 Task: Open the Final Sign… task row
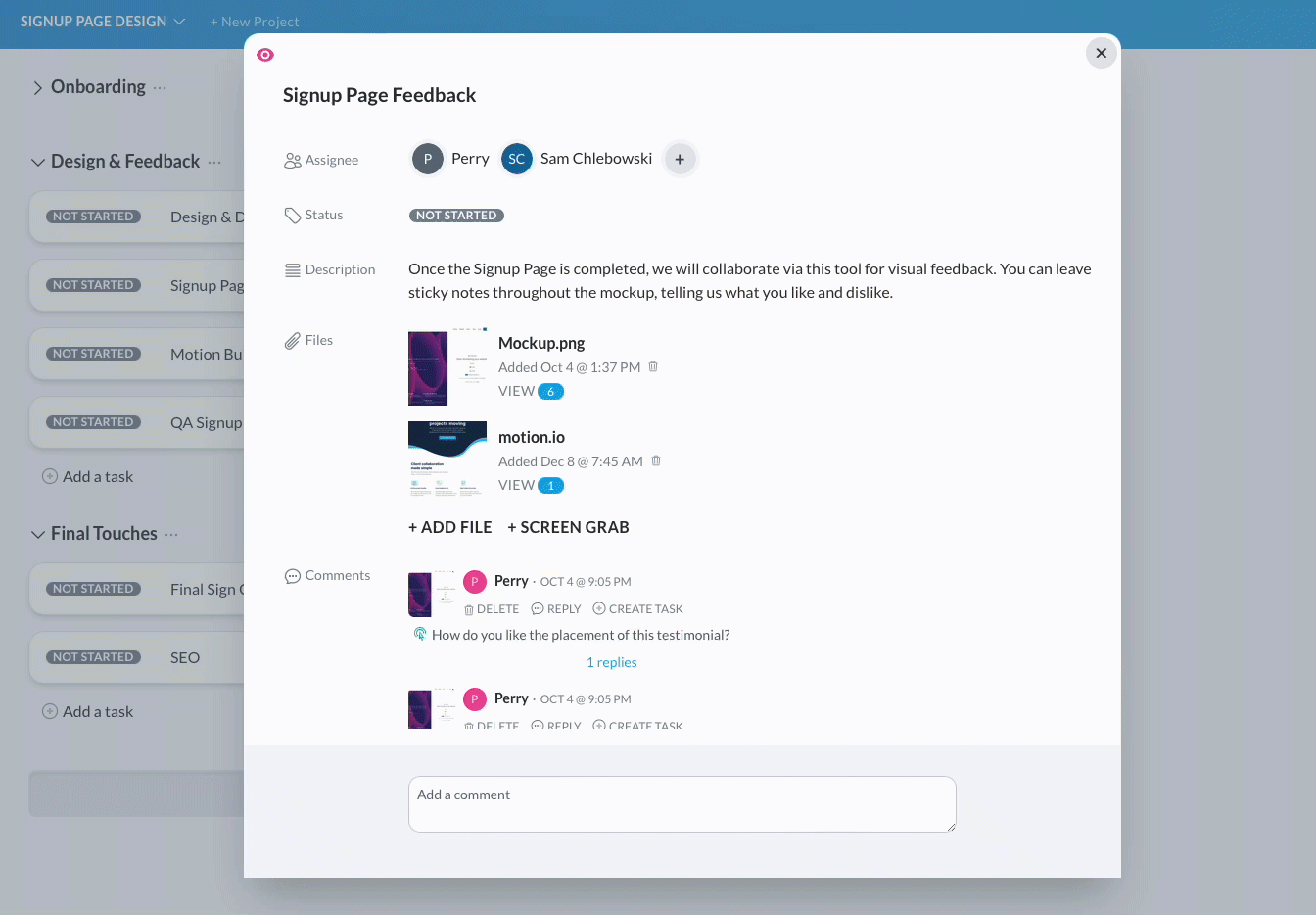[137, 589]
